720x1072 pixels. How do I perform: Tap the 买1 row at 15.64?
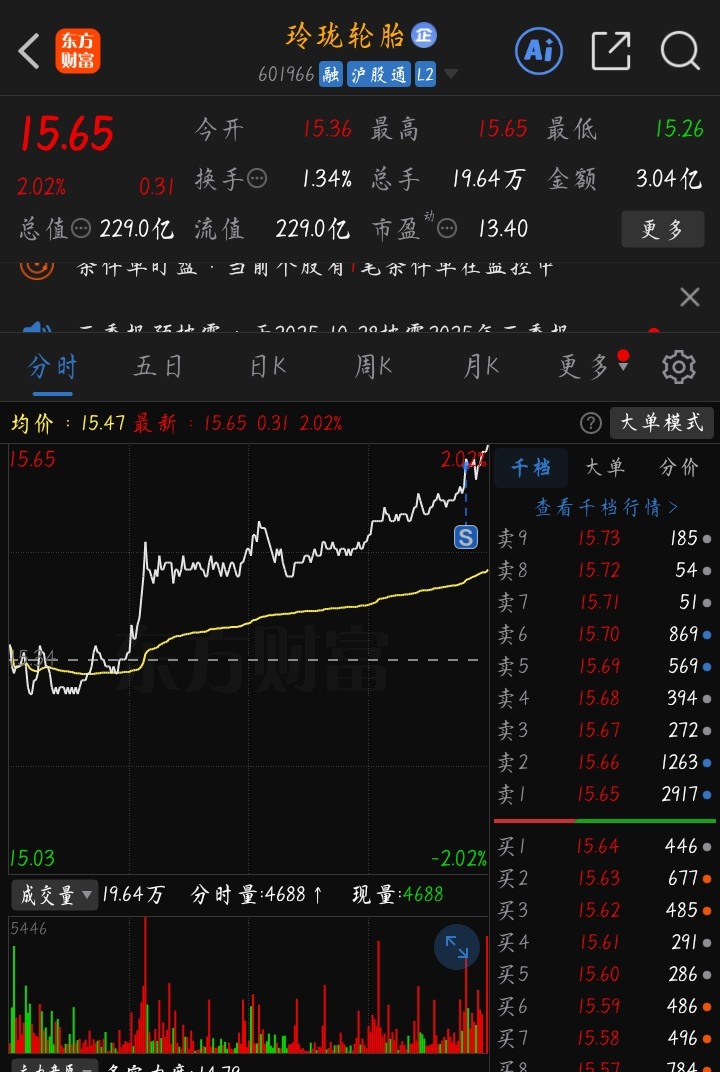coord(605,846)
